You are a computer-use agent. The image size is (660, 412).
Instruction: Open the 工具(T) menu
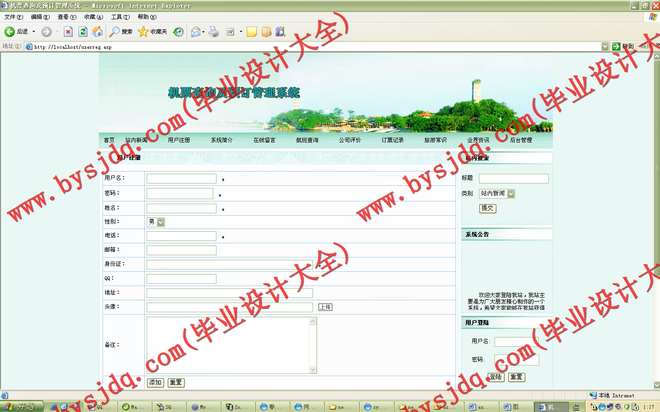[x=119, y=17]
